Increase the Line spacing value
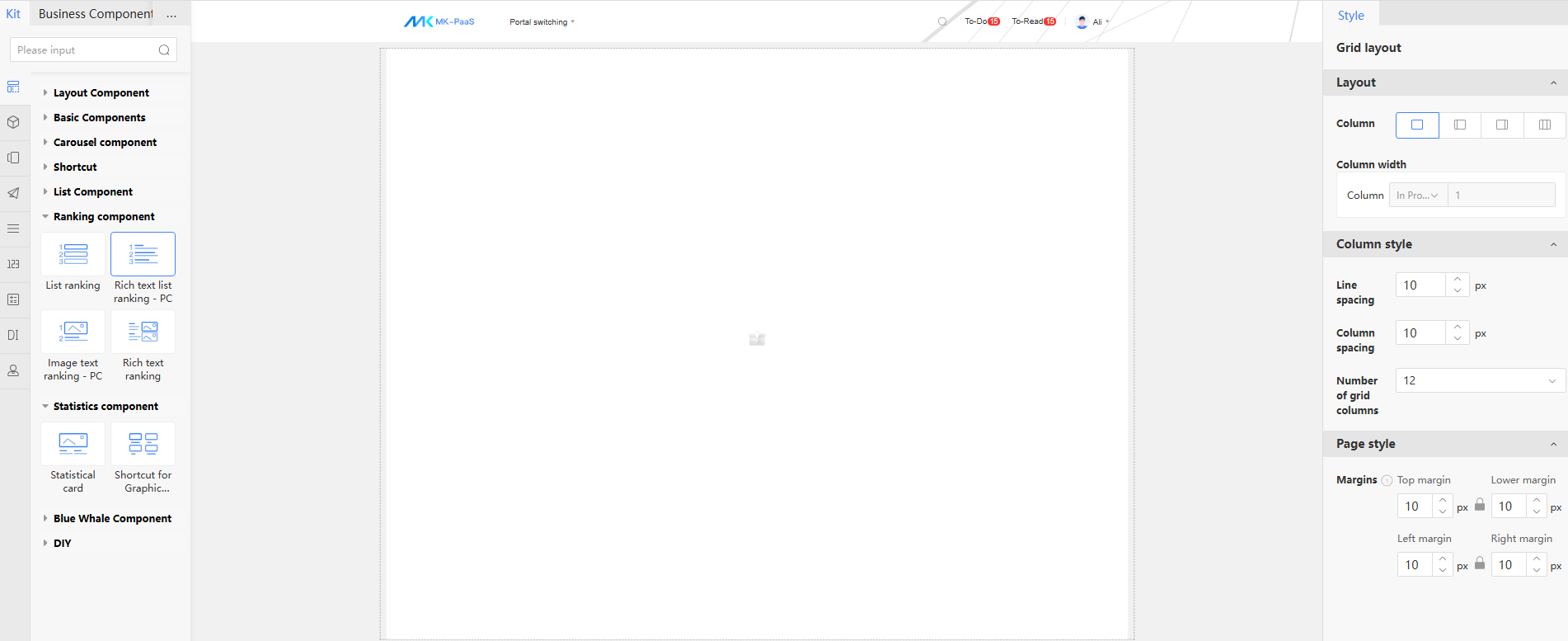 coord(1458,280)
